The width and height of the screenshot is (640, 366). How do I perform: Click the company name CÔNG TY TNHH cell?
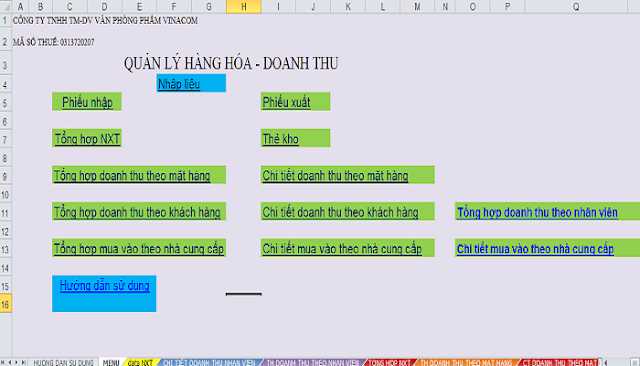[x=105, y=20]
